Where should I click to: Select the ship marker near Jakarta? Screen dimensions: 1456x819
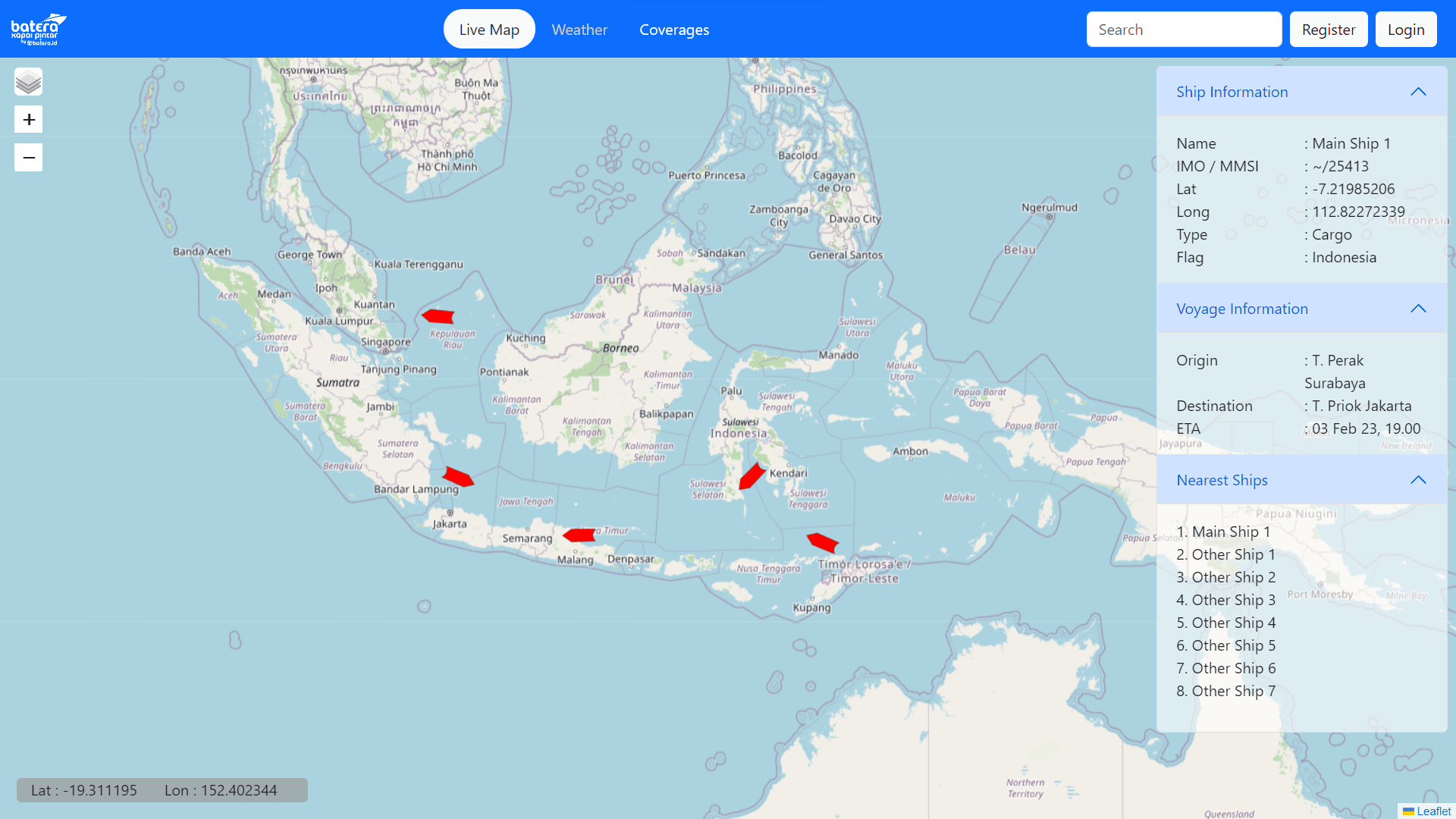457,476
